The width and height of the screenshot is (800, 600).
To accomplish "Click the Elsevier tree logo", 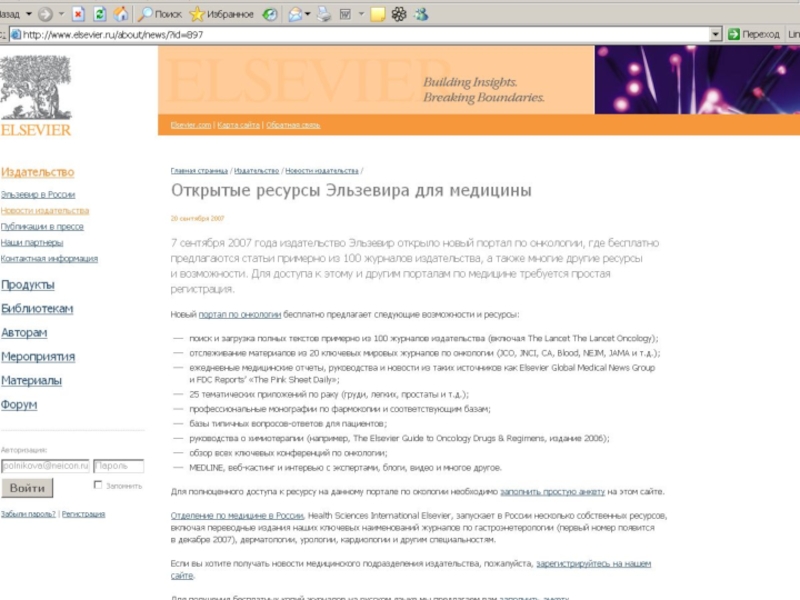I will 36,95.
